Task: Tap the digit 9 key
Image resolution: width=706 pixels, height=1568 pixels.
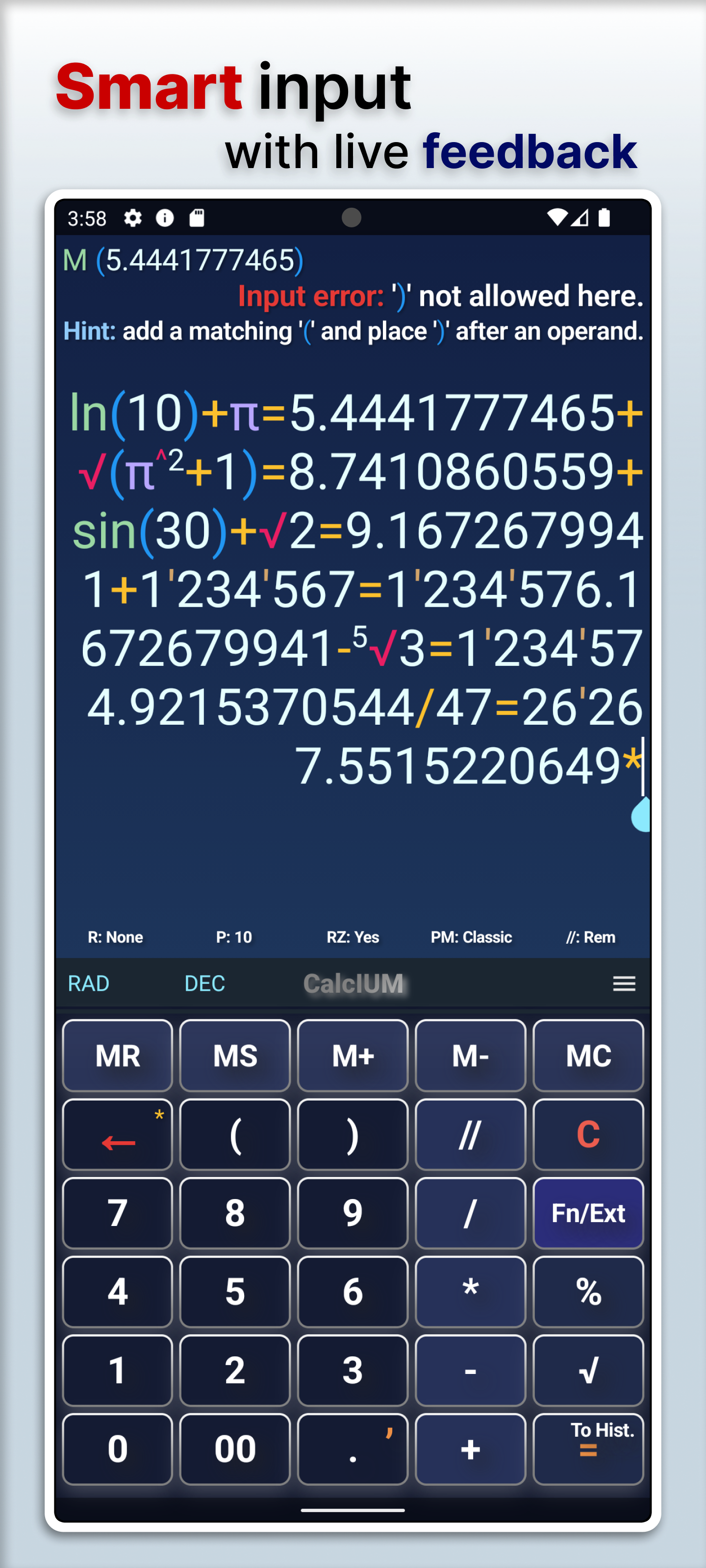Action: click(353, 1213)
